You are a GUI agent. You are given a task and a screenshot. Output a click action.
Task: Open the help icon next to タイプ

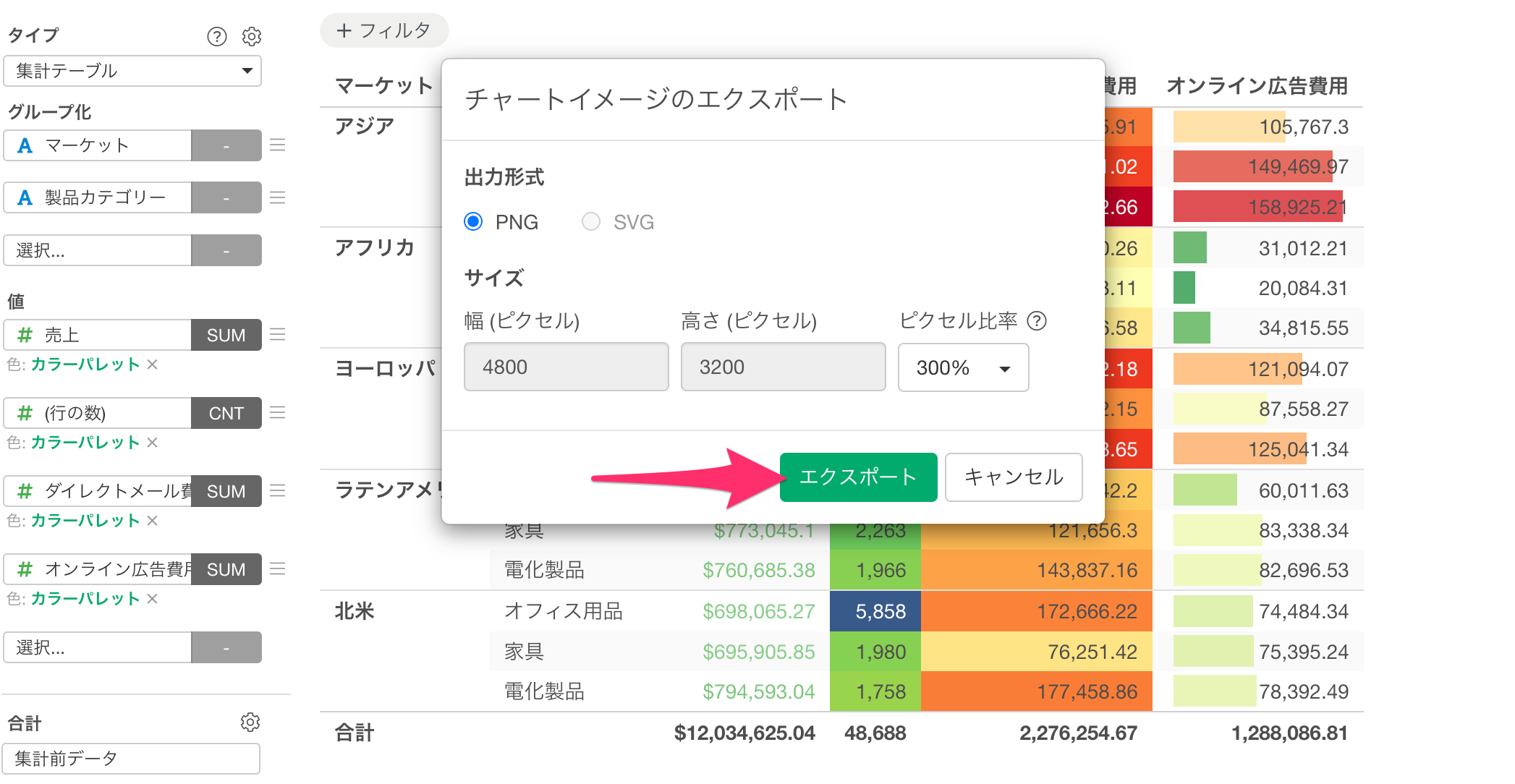(216, 36)
